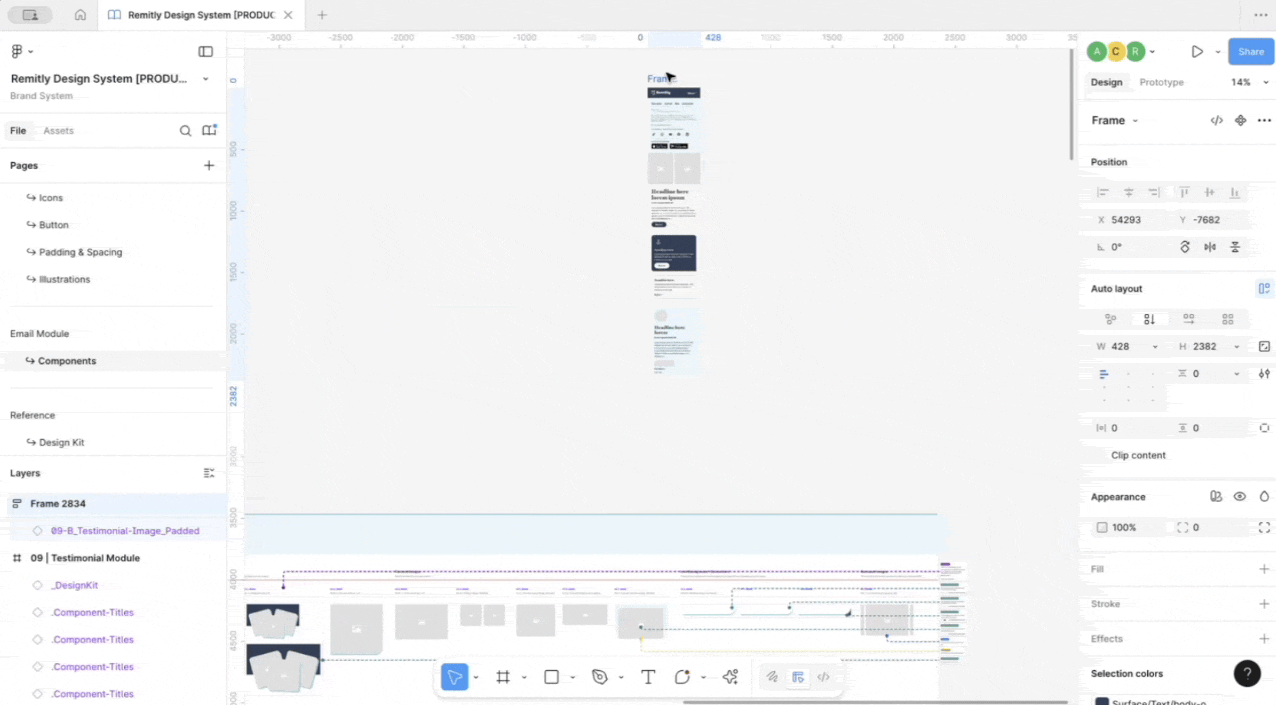Toggle Dev Mode in bottom toolbar
The height and width of the screenshot is (705, 1276).
pyautogui.click(x=824, y=677)
